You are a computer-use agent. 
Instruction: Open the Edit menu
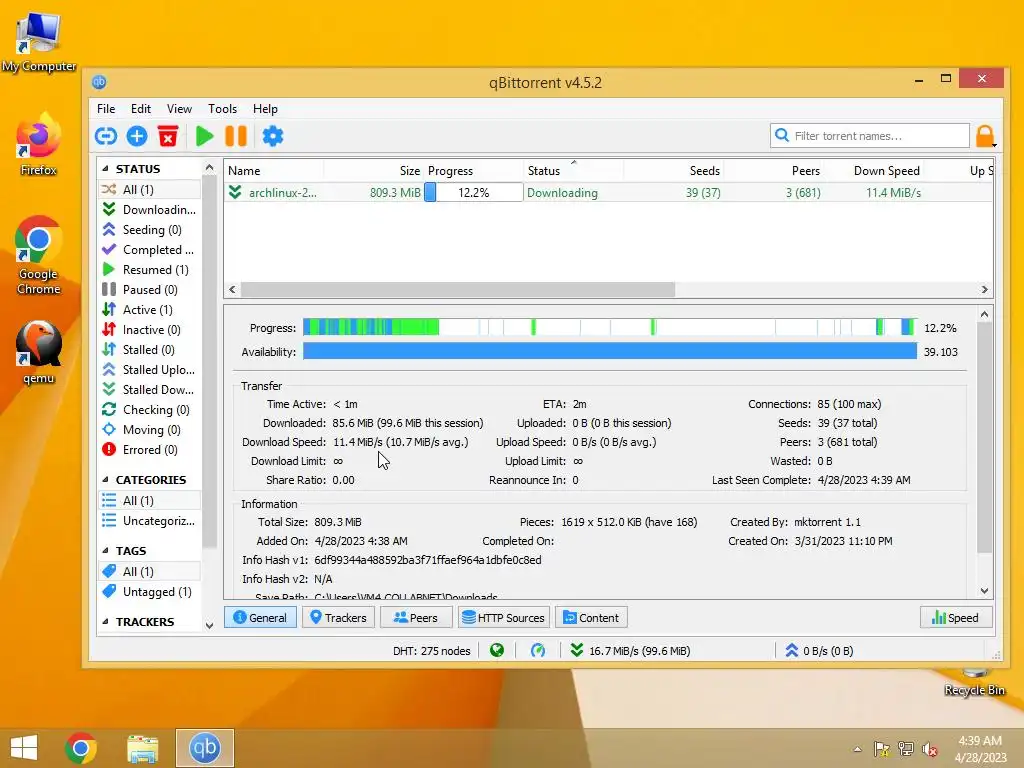pos(140,109)
